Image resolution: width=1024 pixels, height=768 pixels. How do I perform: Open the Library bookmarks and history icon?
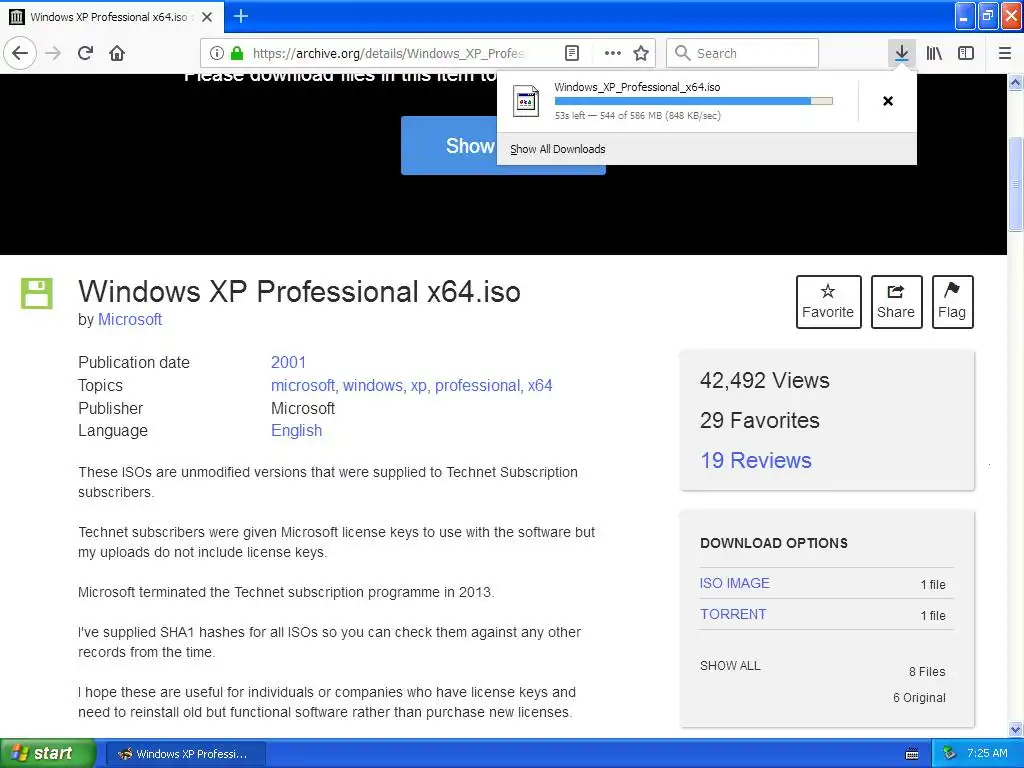click(x=934, y=54)
